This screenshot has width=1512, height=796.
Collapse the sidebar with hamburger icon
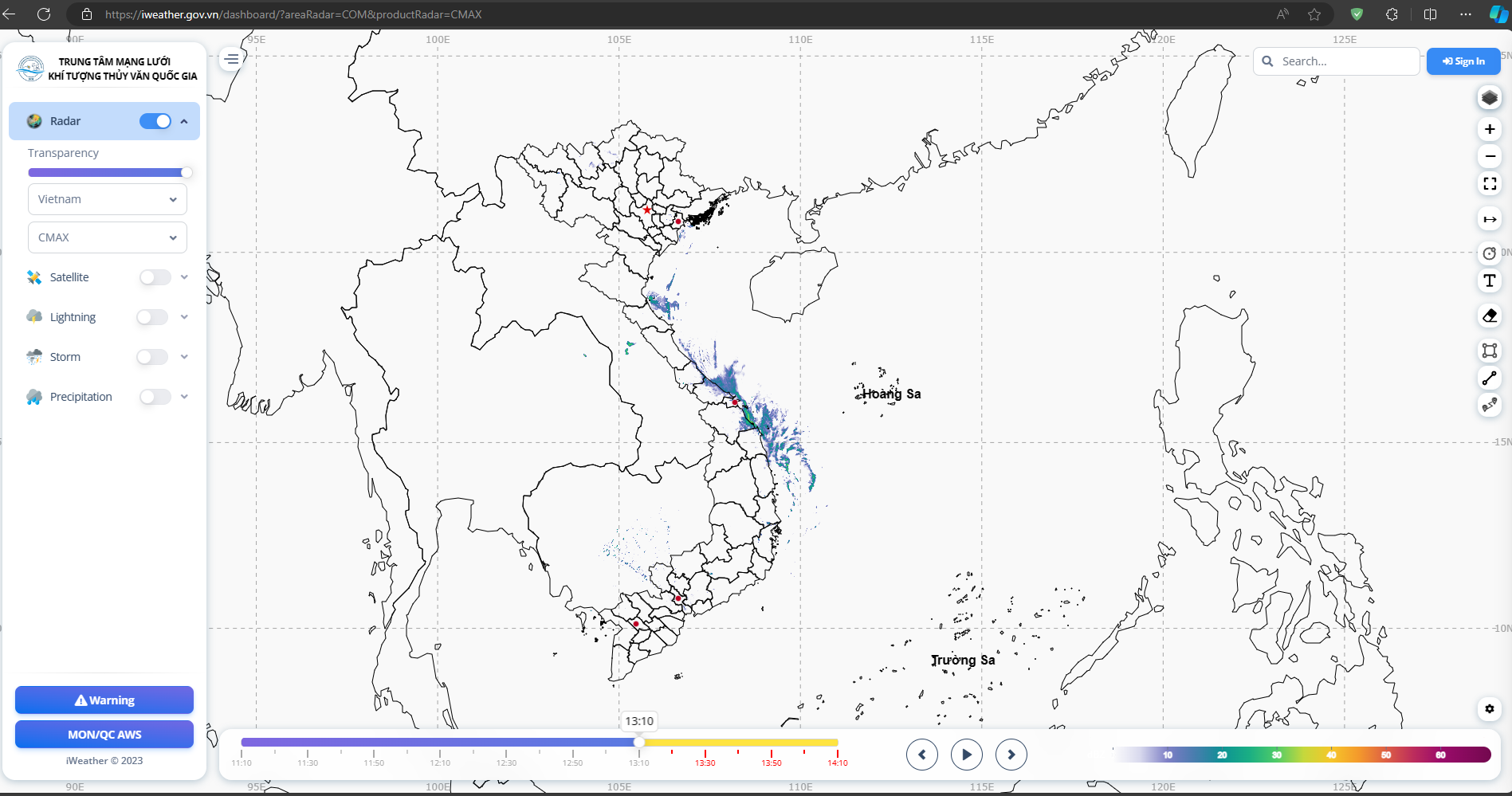(231, 59)
